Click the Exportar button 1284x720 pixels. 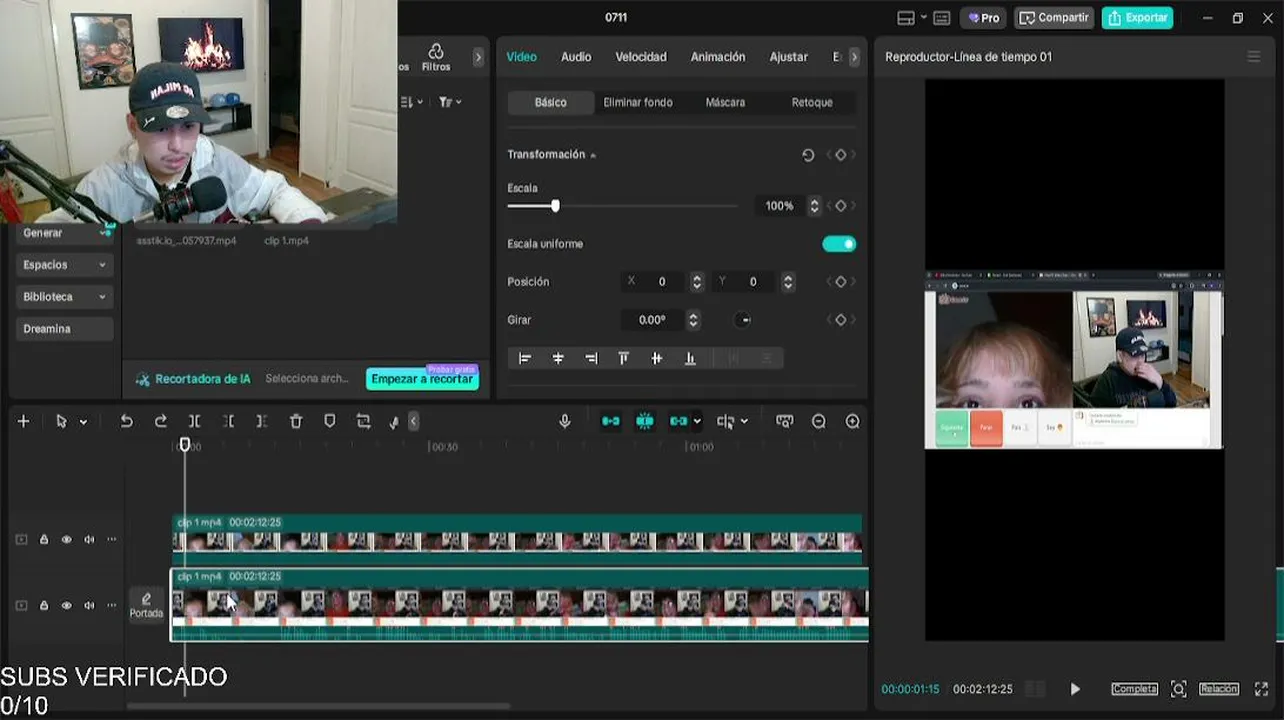pyautogui.click(x=1138, y=18)
